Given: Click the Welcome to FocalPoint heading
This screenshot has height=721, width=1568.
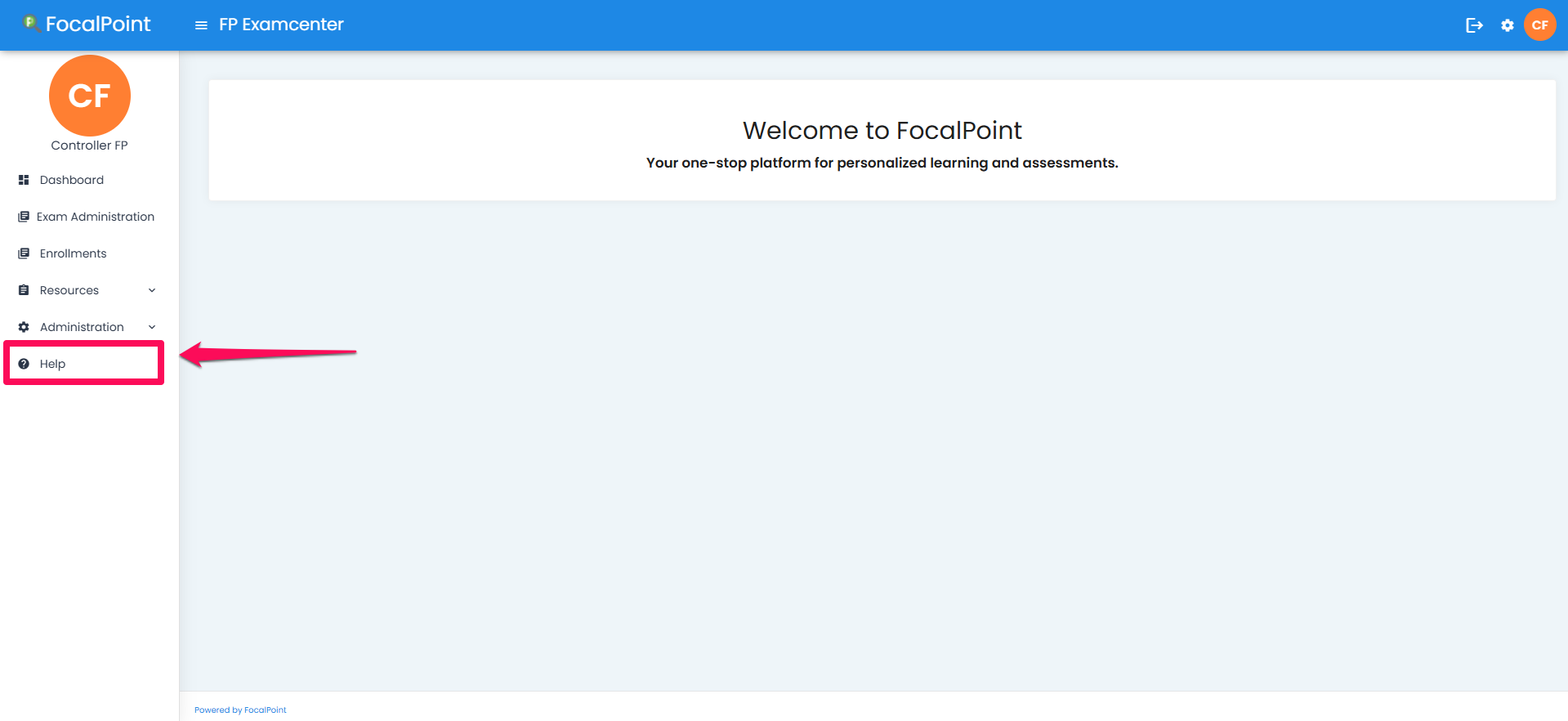Looking at the screenshot, I should pos(882,130).
